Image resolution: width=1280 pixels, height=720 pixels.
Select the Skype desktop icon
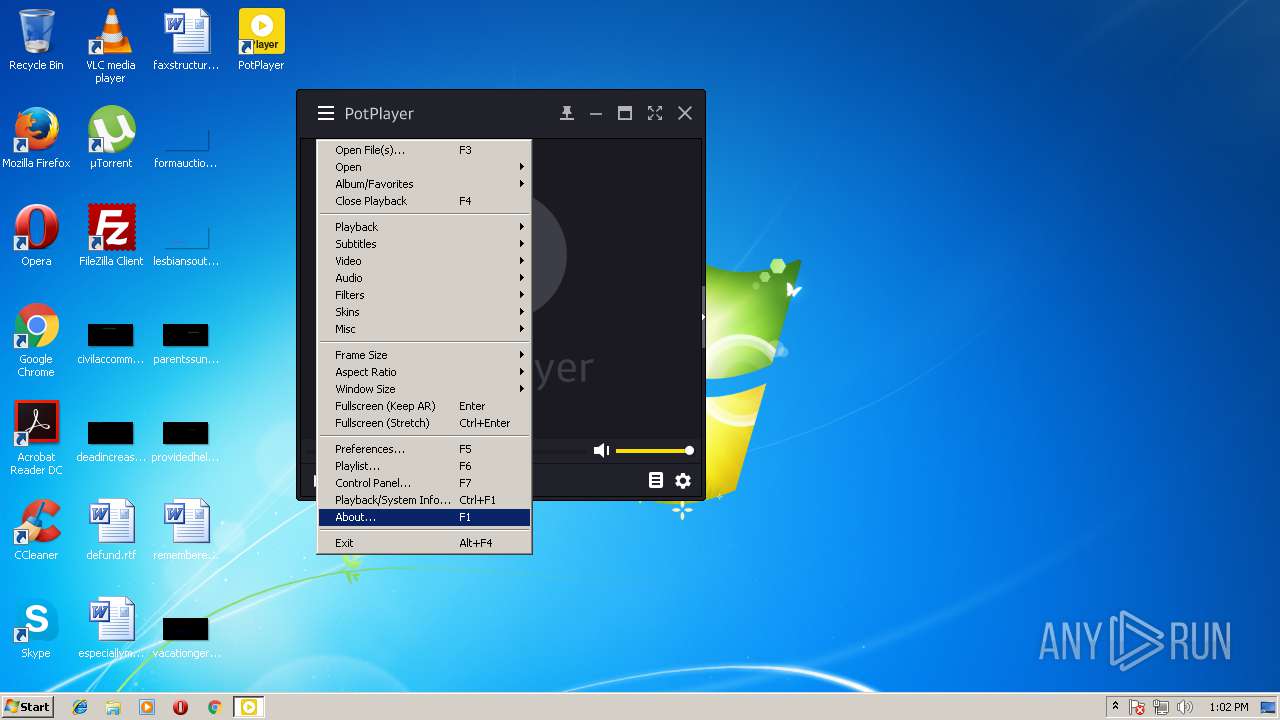[36, 628]
